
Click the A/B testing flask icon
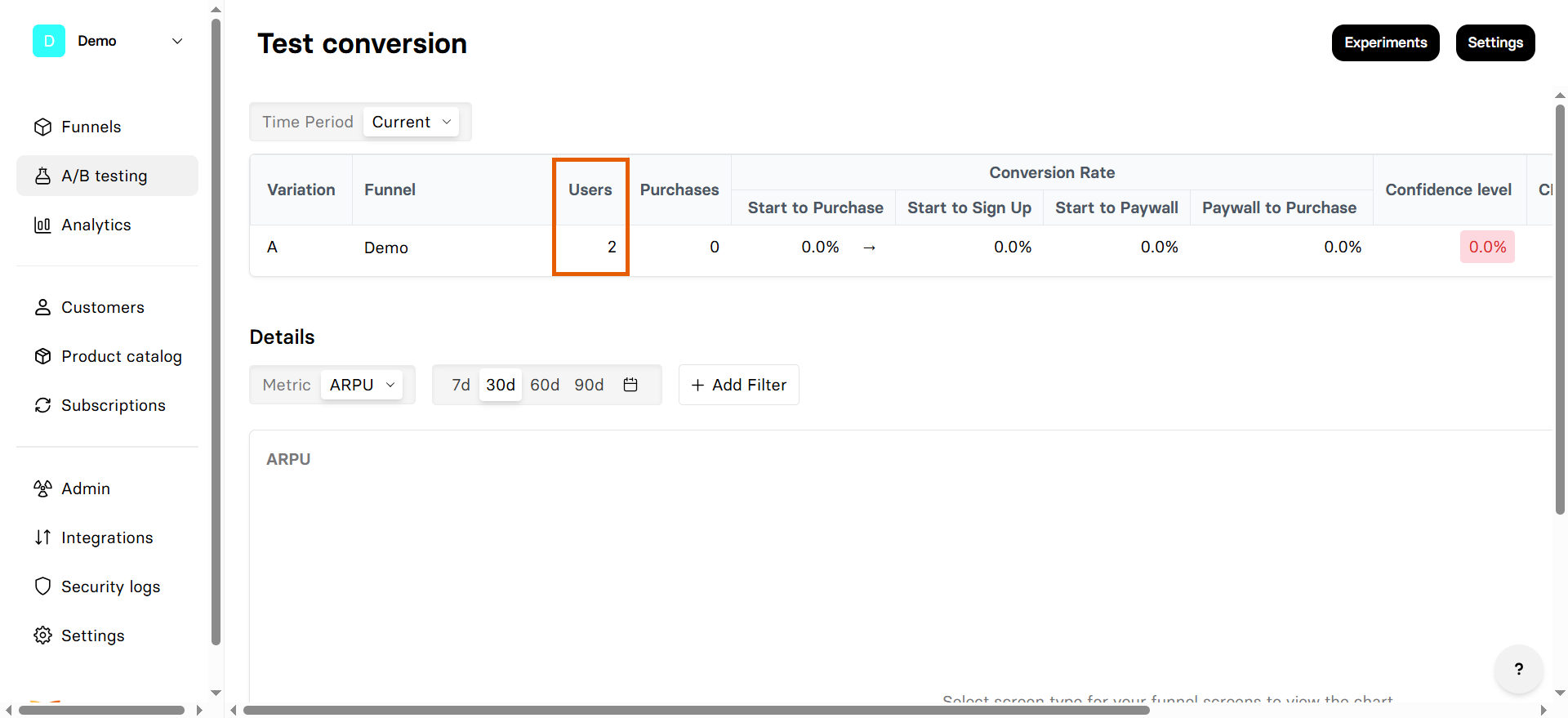click(42, 176)
